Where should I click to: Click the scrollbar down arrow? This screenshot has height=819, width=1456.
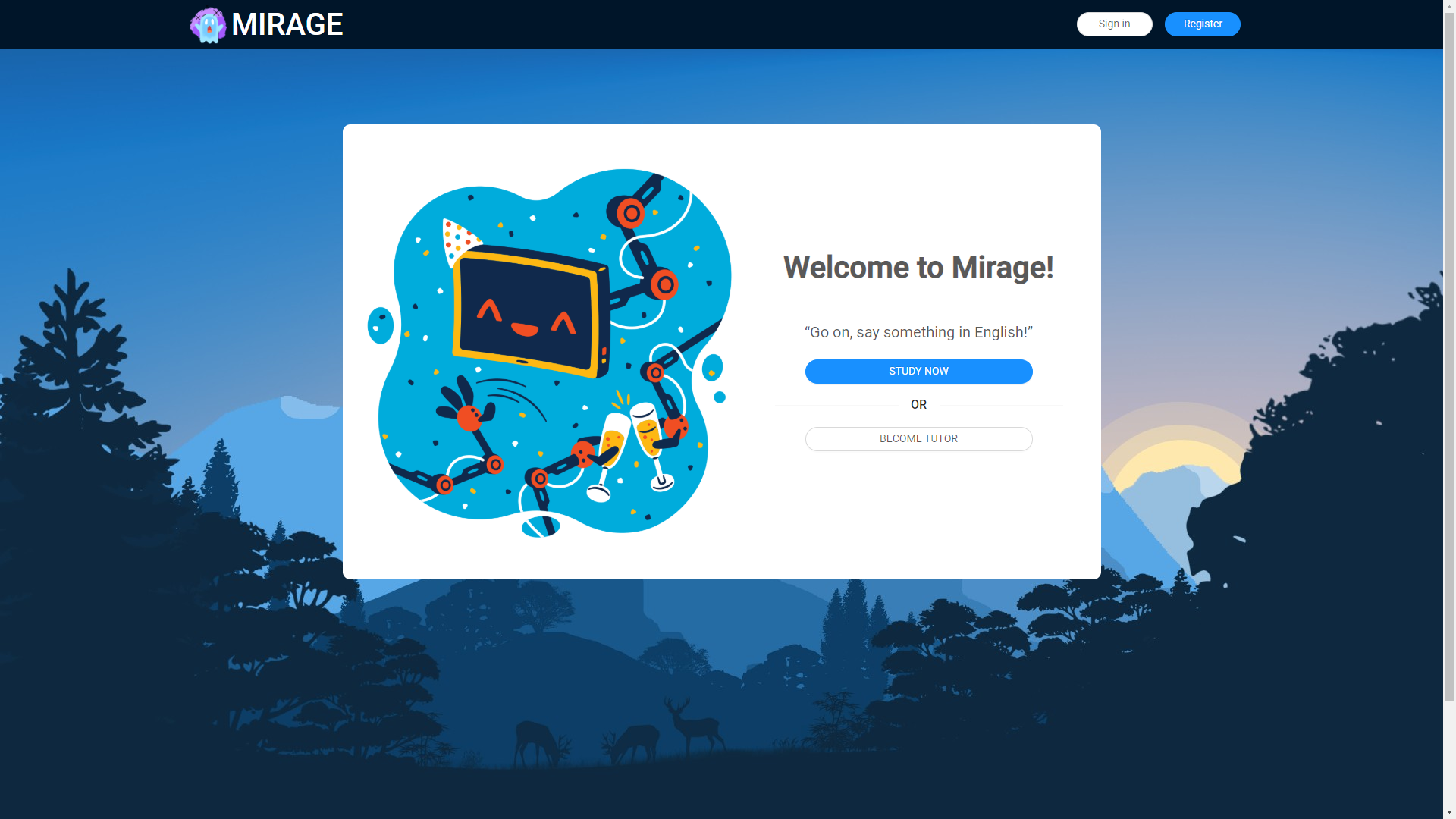coord(1449,813)
